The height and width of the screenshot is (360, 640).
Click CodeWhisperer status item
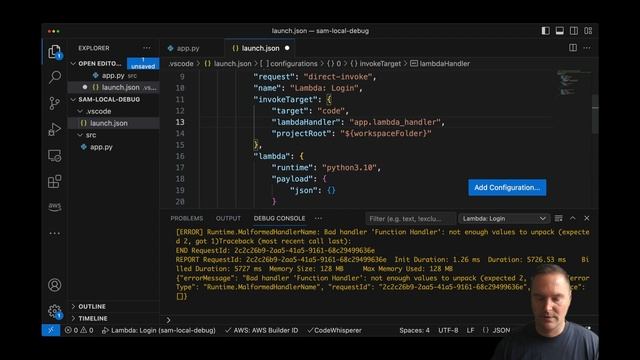(334, 330)
